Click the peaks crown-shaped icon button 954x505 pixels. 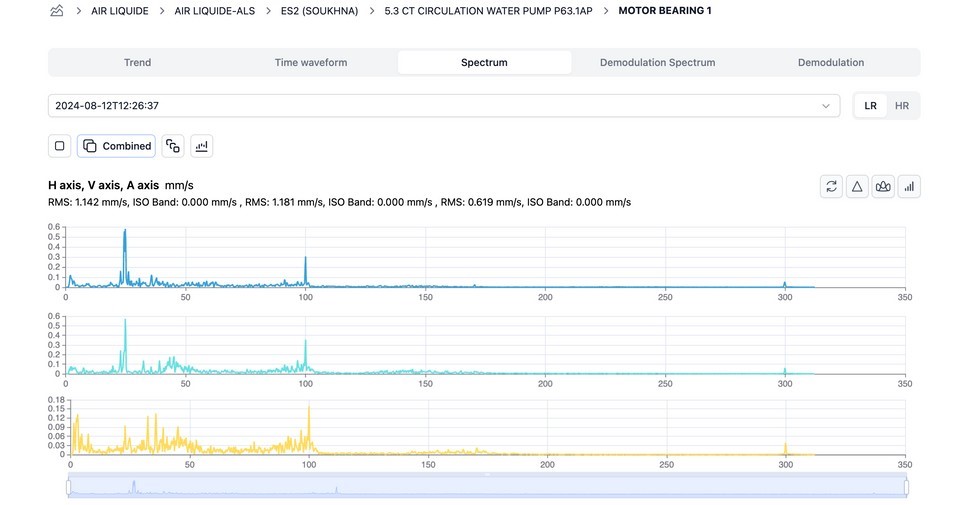coord(883,186)
